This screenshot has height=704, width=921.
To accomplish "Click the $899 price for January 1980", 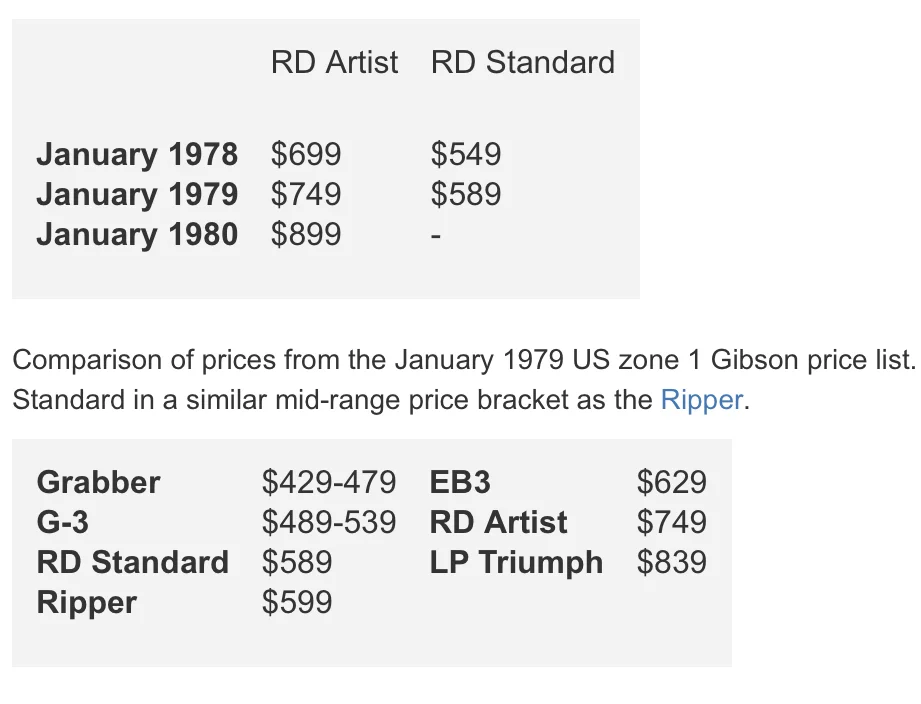I will click(306, 235).
